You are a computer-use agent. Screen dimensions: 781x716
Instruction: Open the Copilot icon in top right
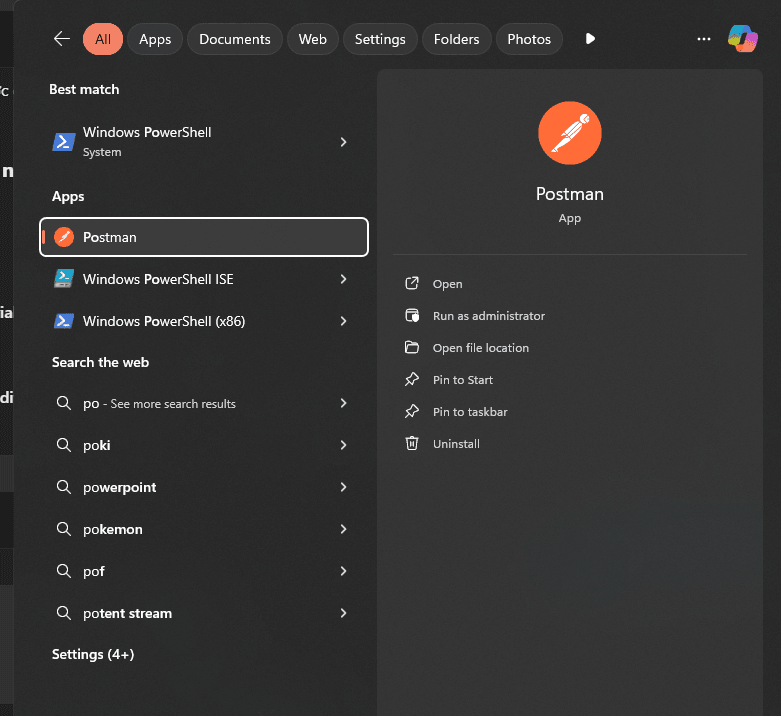(742, 39)
